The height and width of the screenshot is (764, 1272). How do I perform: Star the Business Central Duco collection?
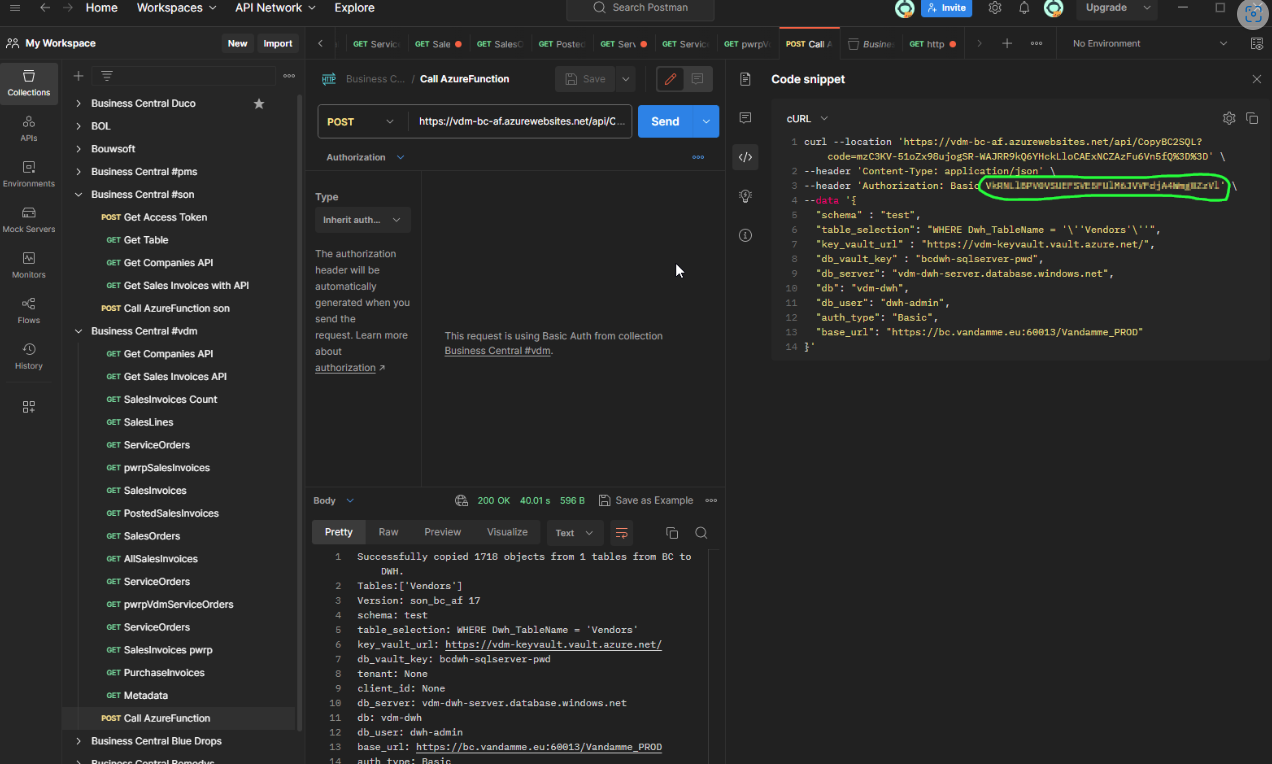pyautogui.click(x=259, y=103)
